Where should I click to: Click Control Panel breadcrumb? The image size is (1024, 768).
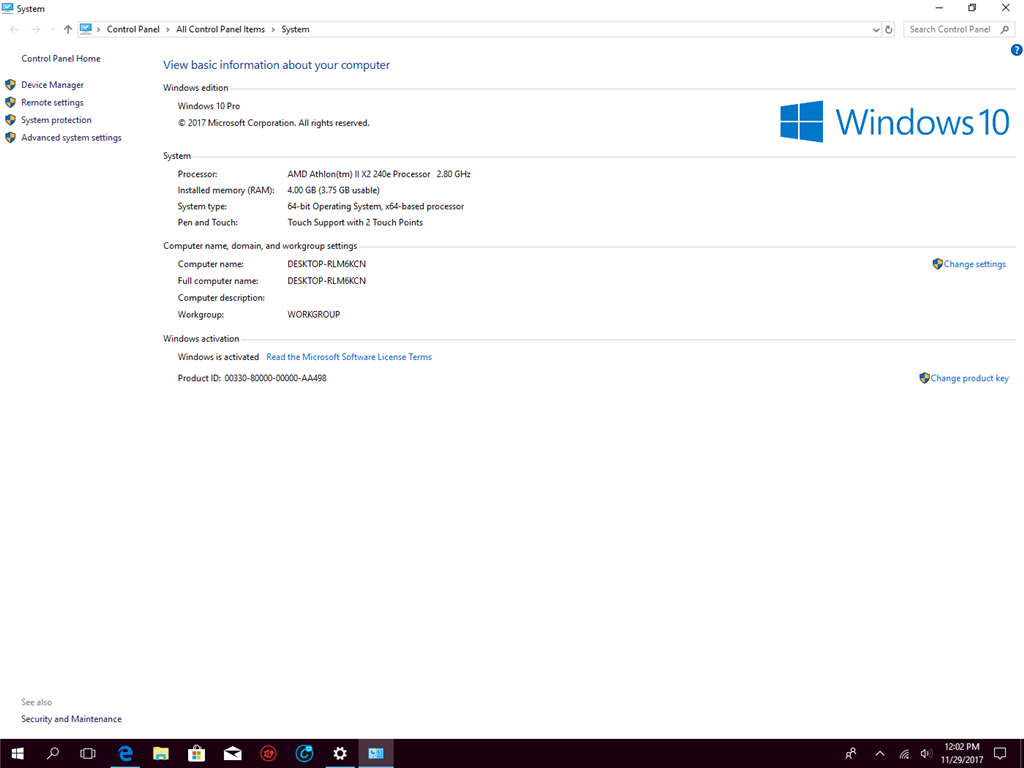click(133, 29)
